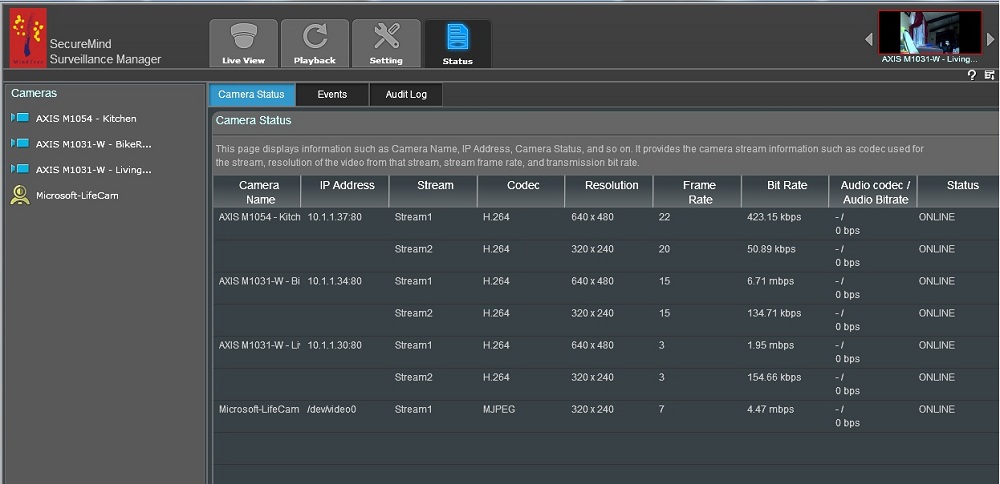Open the Setting tab
1000x484 pixels.
[386, 43]
